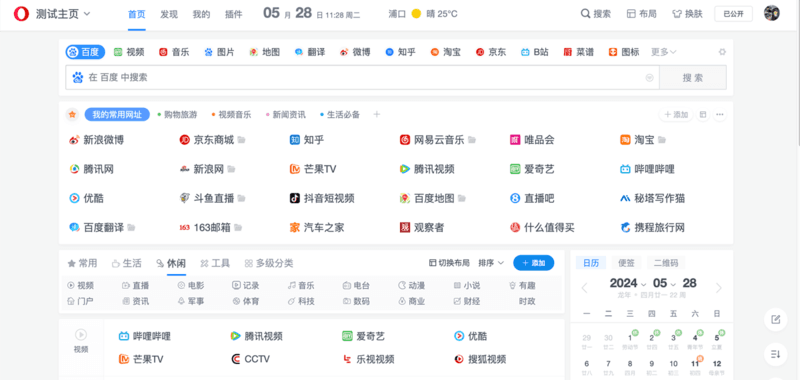Expand the 更多 search engines dropdown
Viewport: 800px width, 380px height.
pyautogui.click(x=664, y=52)
